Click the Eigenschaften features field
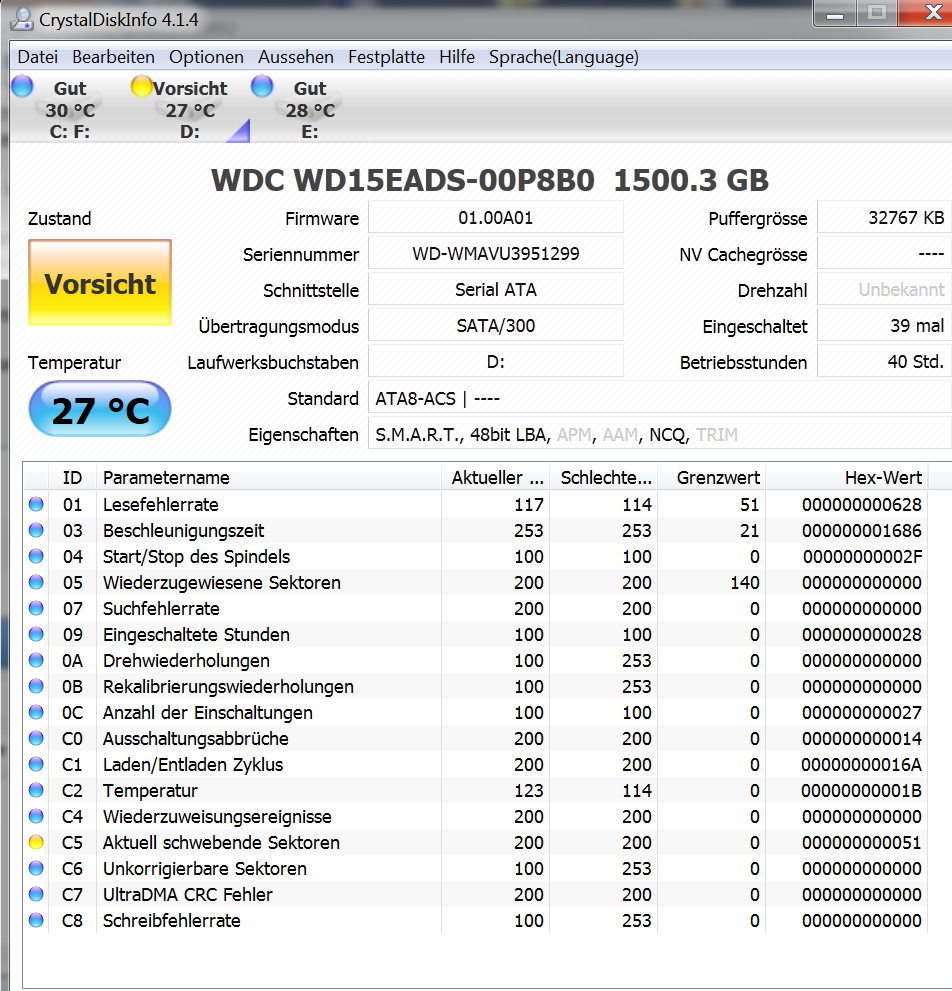The width and height of the screenshot is (952, 991). click(x=659, y=435)
